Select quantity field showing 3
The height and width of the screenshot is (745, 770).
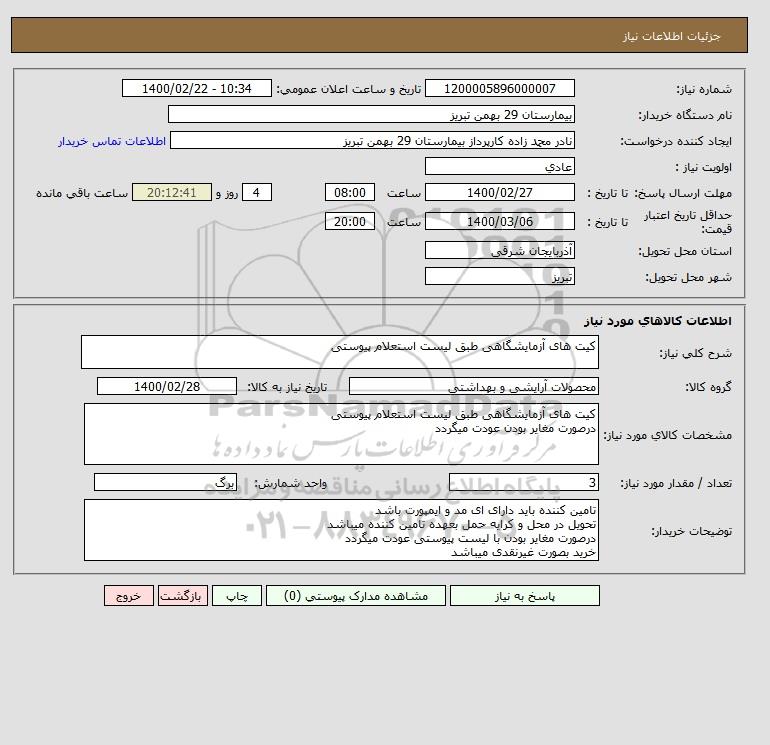[523, 482]
